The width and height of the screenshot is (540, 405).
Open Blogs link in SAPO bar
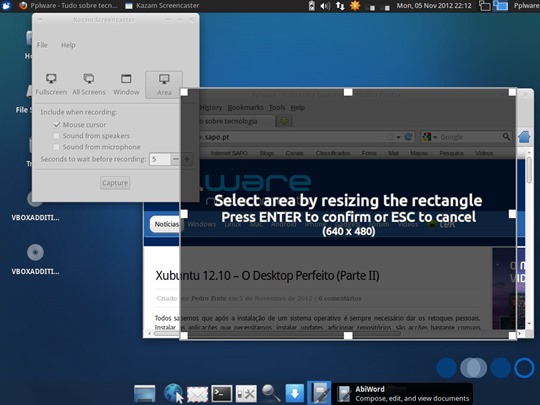[267, 153]
